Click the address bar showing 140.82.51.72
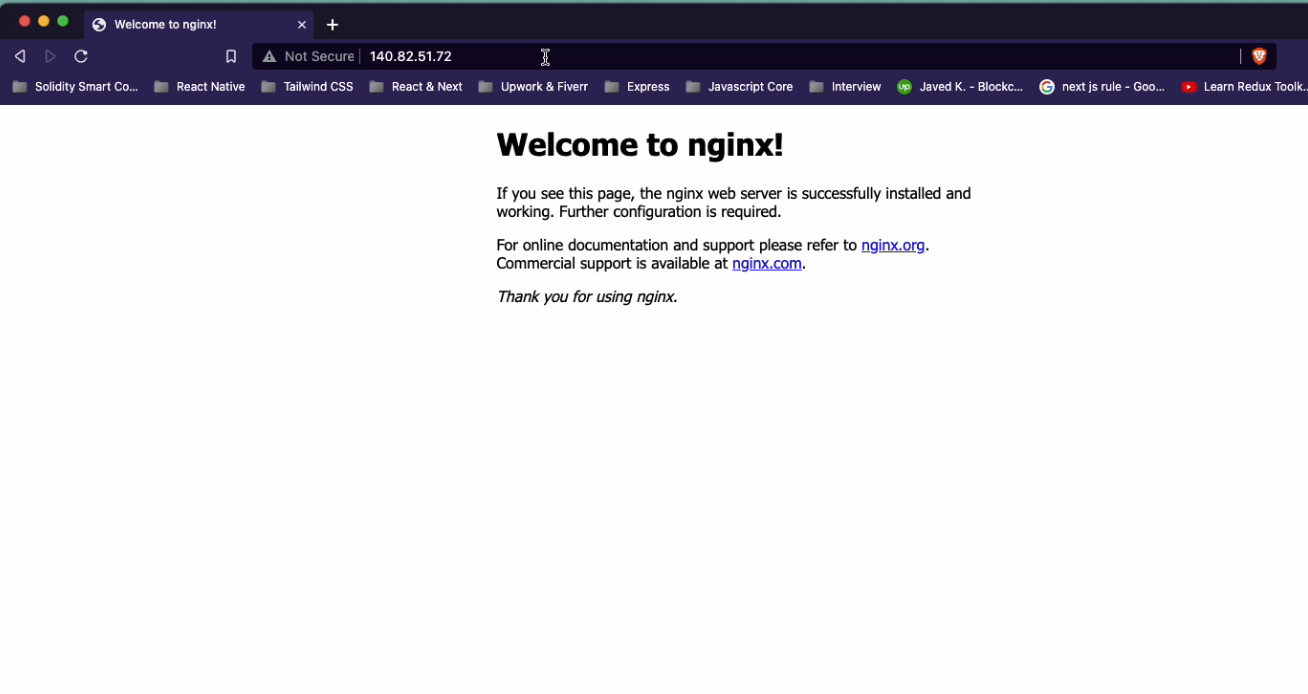Screen dimensions: 1308x694 (x=700, y=57)
